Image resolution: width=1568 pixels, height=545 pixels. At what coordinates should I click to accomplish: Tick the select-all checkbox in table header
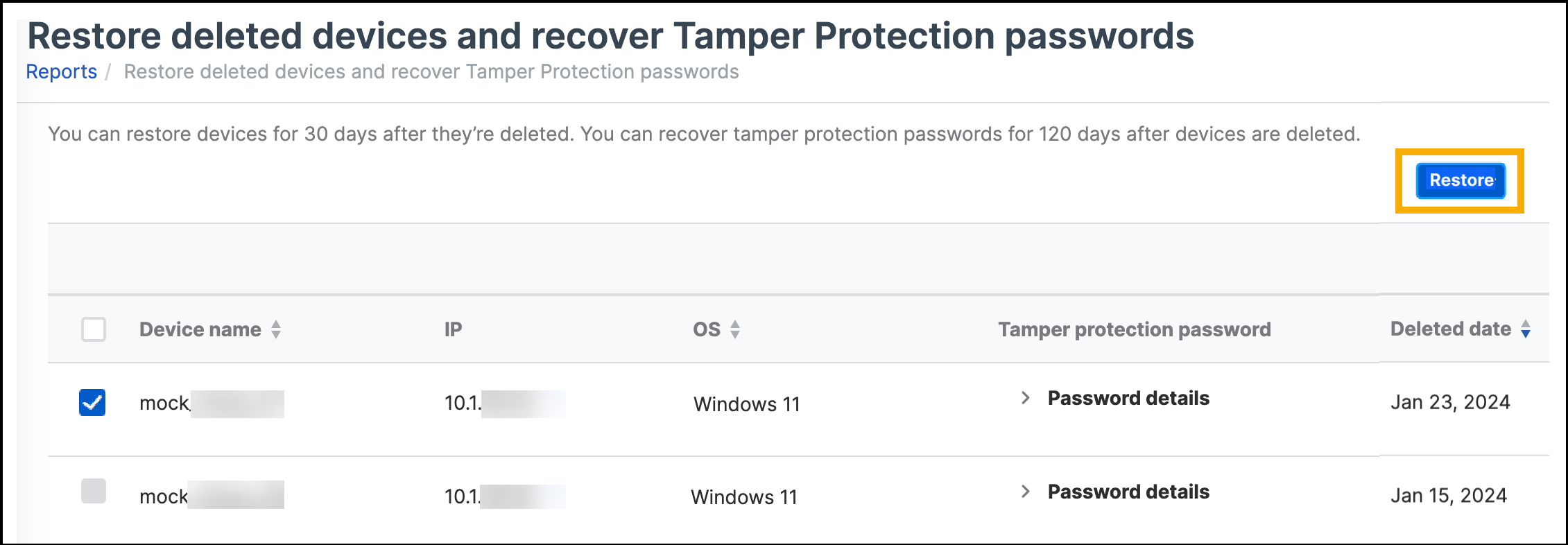pos(94,329)
